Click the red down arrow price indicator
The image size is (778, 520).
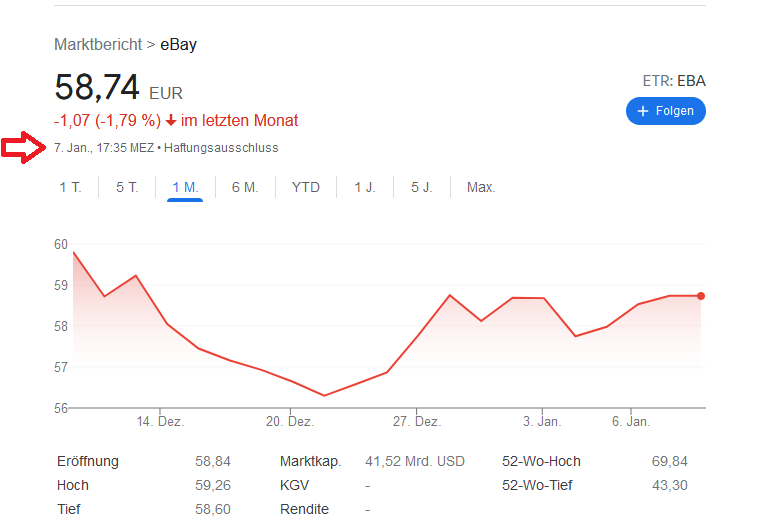click(x=171, y=121)
